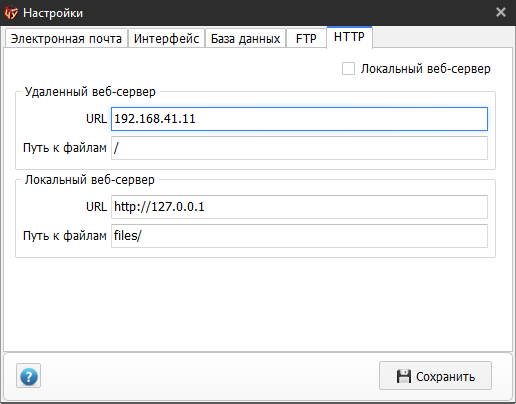Click the Удаленный веб-сервер group heading
Image resolution: width=516 pixels, height=404 pixels.
point(90,92)
